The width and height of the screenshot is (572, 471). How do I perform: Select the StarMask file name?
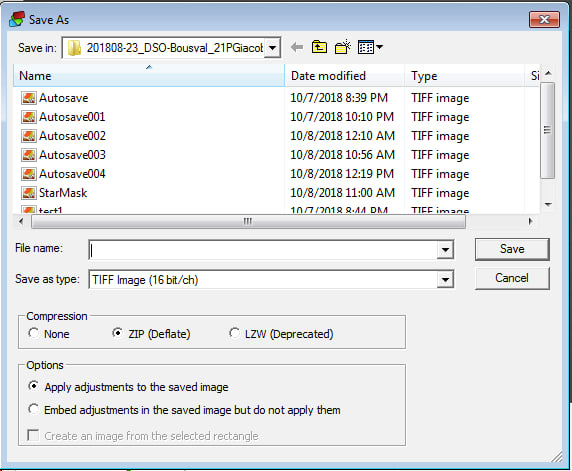coord(63,193)
